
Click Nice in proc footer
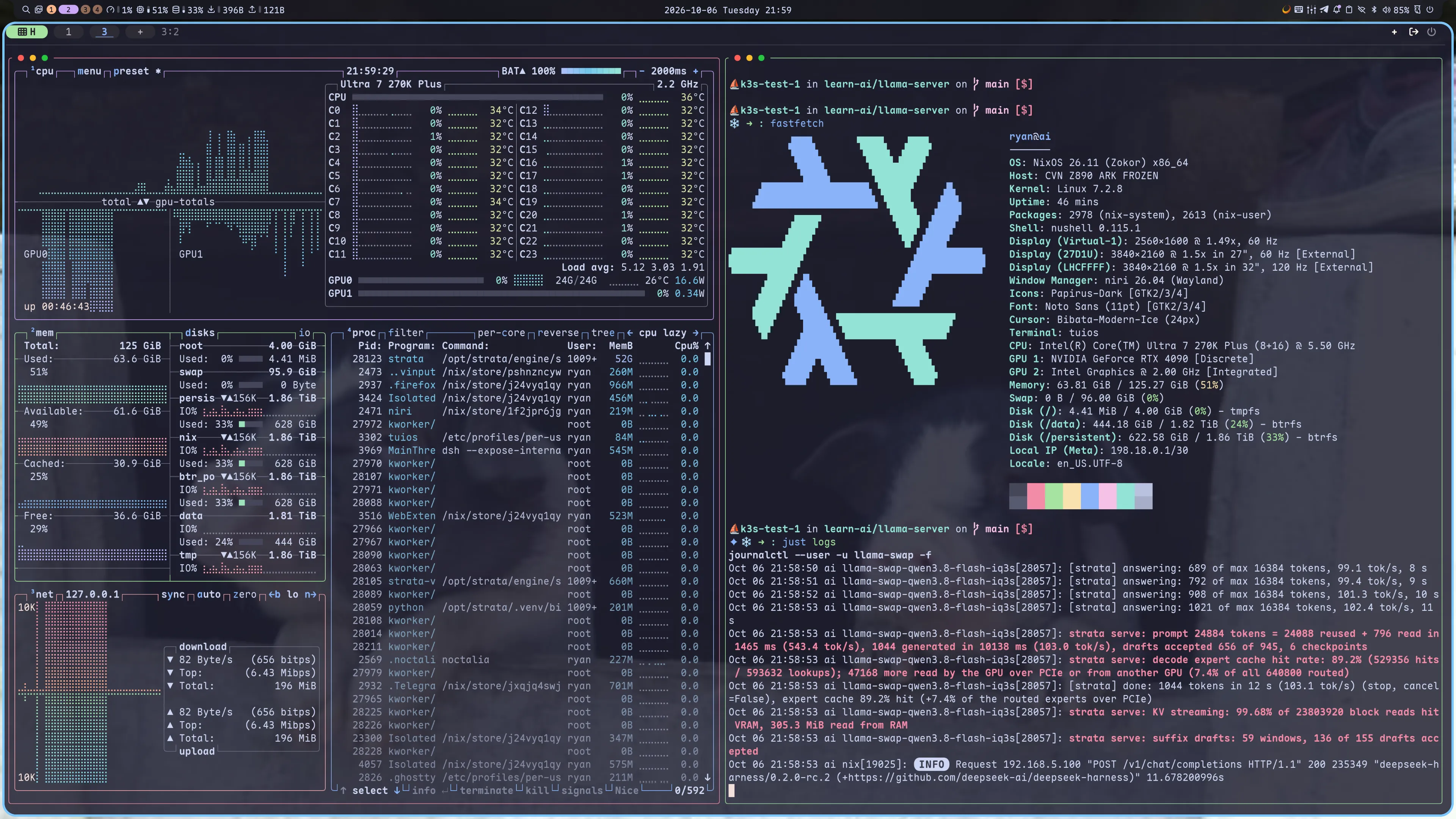pyautogui.click(x=626, y=791)
